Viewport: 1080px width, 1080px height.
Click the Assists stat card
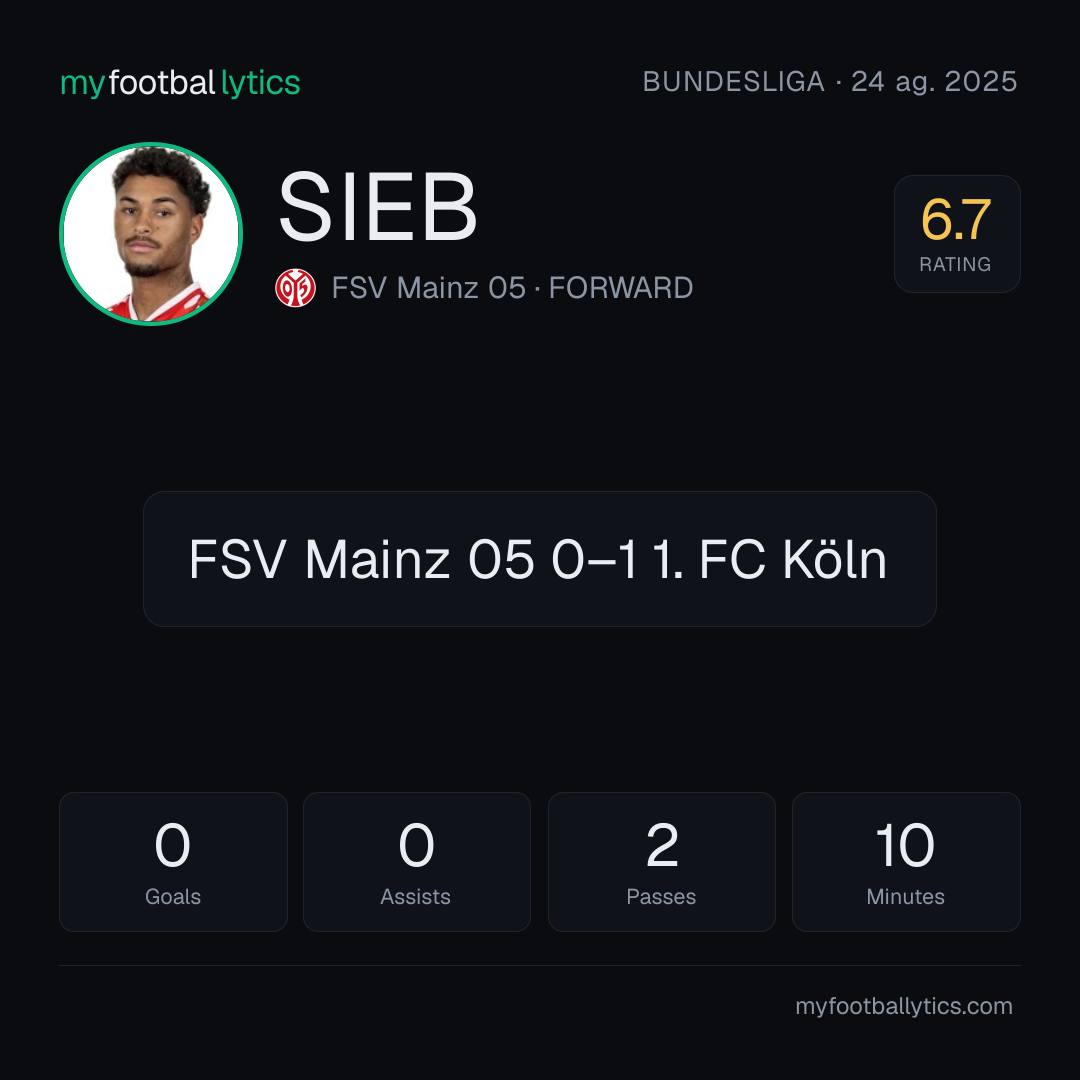pyautogui.click(x=417, y=862)
